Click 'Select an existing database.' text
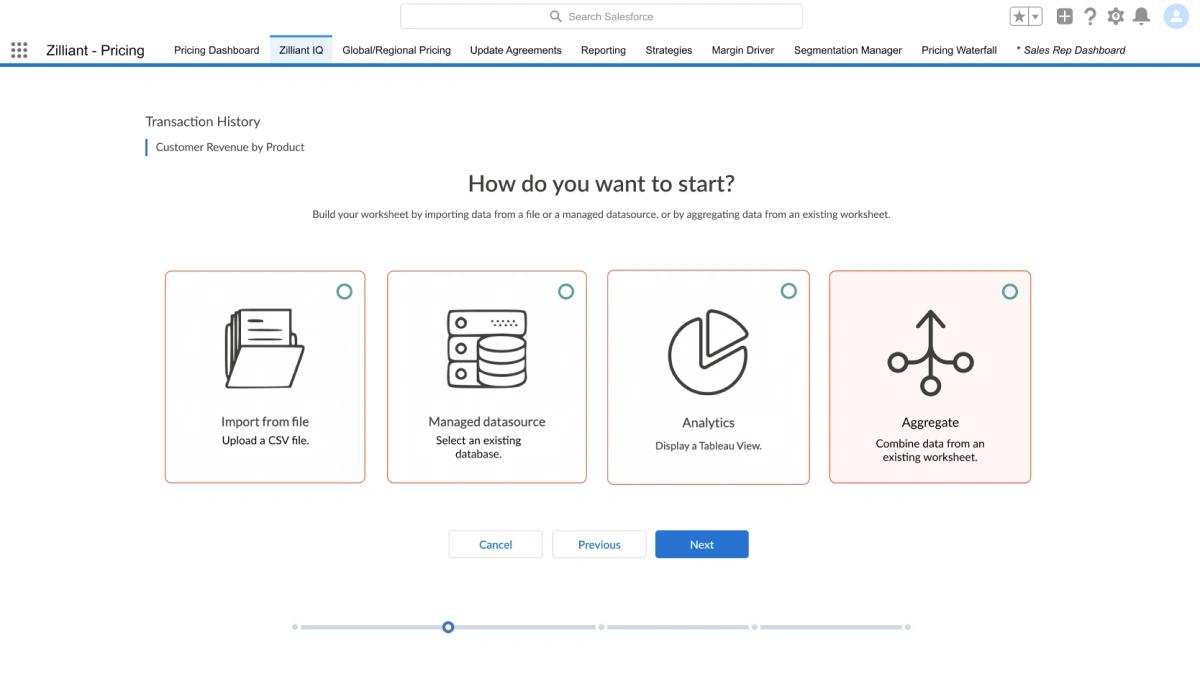1200x677 pixels. (x=479, y=447)
